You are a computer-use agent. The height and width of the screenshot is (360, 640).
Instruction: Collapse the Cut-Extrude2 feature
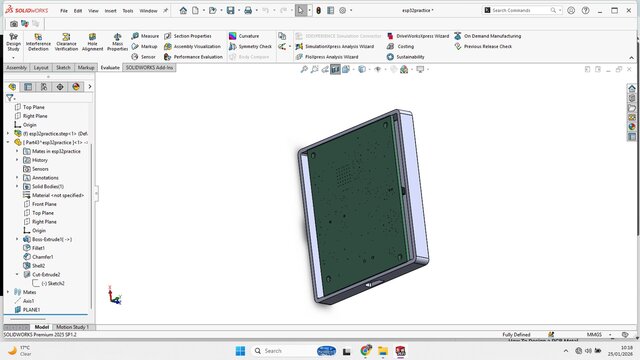pyautogui.click(x=17, y=274)
